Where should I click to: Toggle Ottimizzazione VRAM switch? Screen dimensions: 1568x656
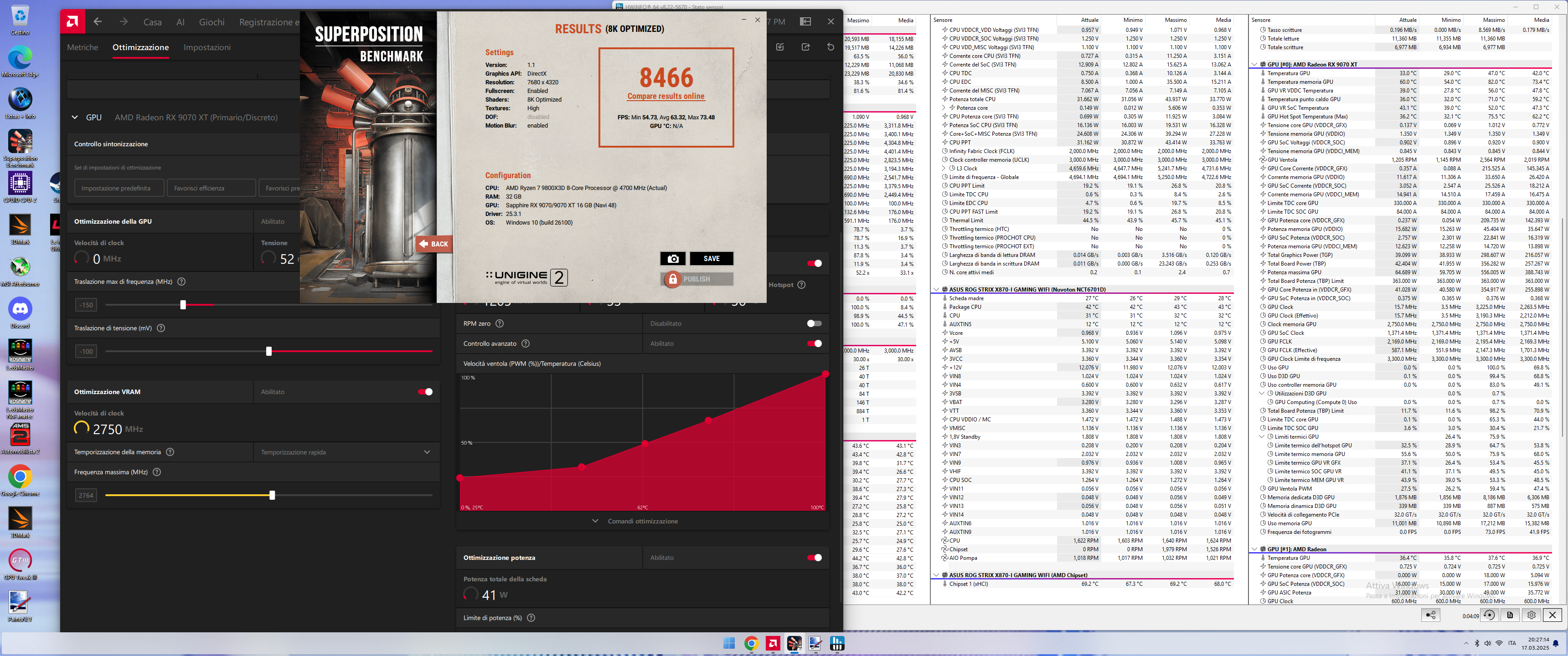click(x=425, y=392)
